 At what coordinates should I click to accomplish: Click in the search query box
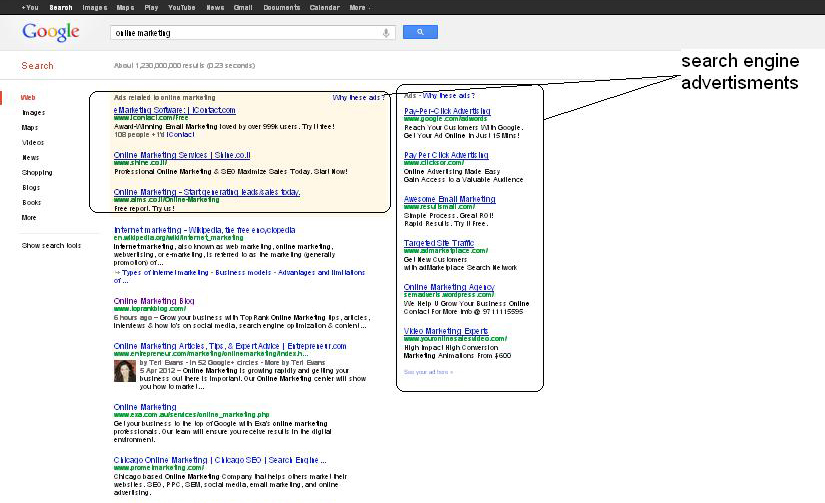tap(245, 33)
